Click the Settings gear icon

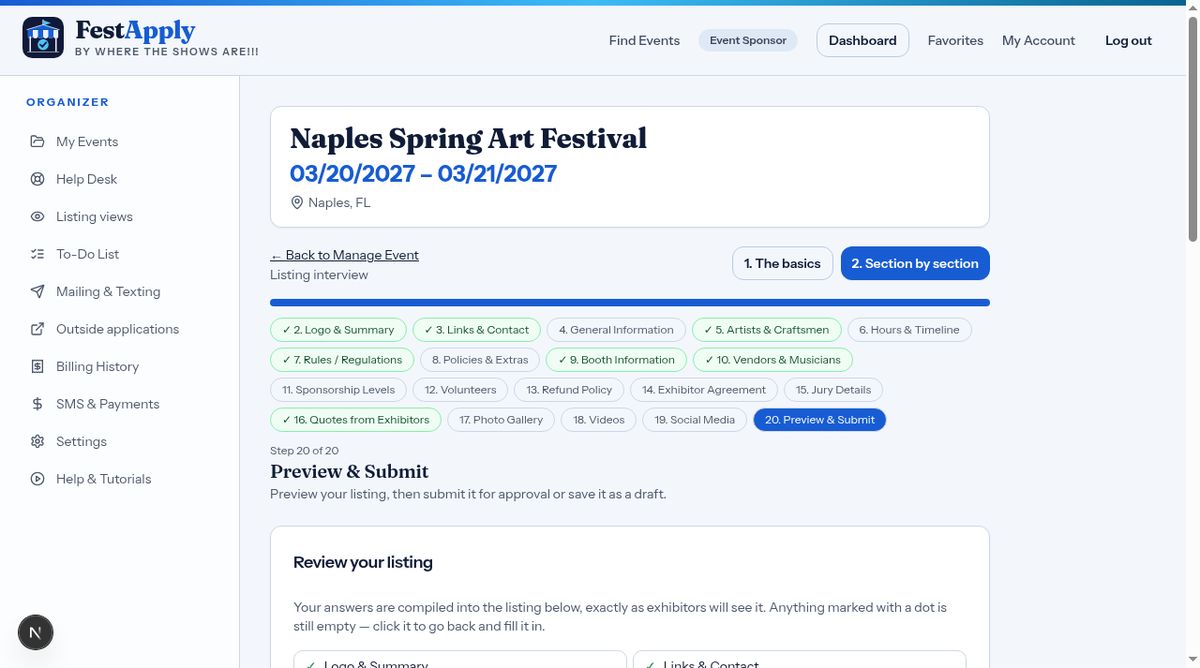point(37,441)
